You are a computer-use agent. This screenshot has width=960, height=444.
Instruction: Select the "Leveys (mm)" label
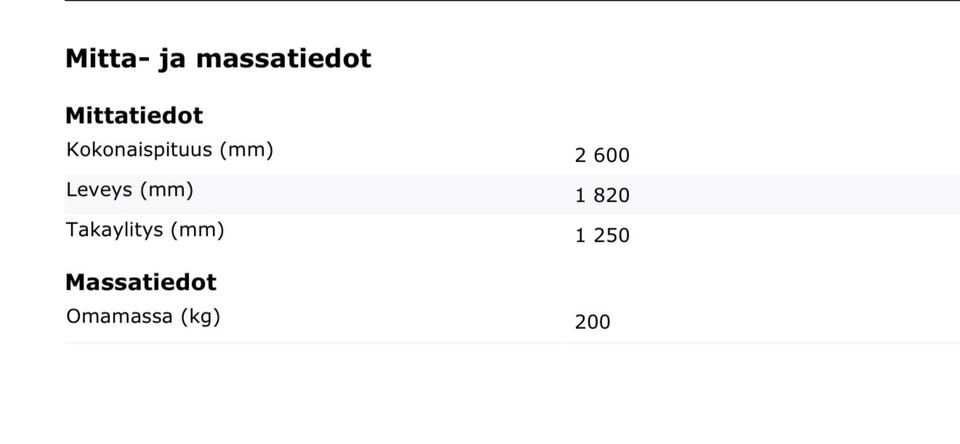129,190
